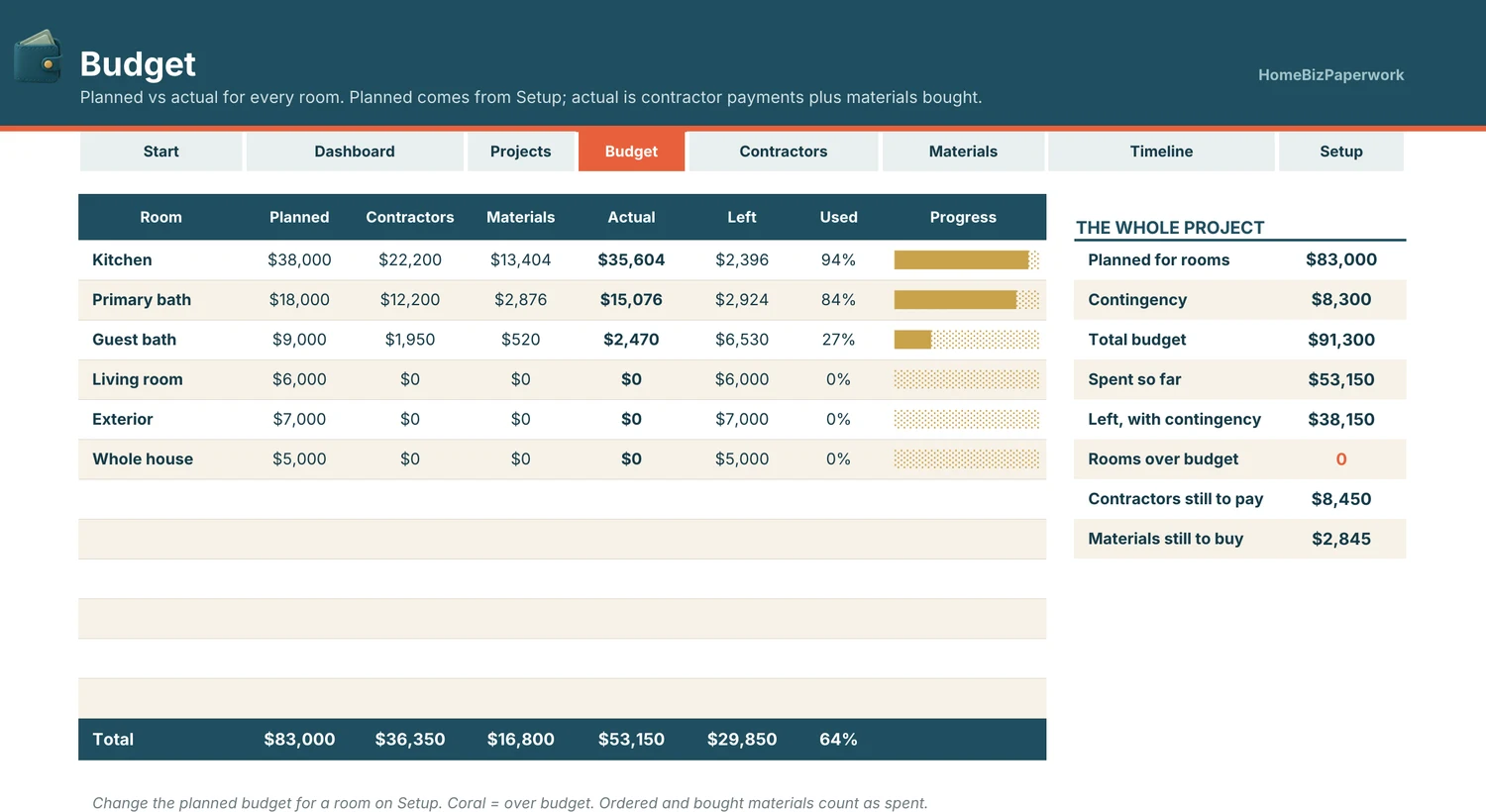Screen dimensions: 1486x812
Task: Click Materials still to buy value $2,845
Action: tap(1341, 539)
